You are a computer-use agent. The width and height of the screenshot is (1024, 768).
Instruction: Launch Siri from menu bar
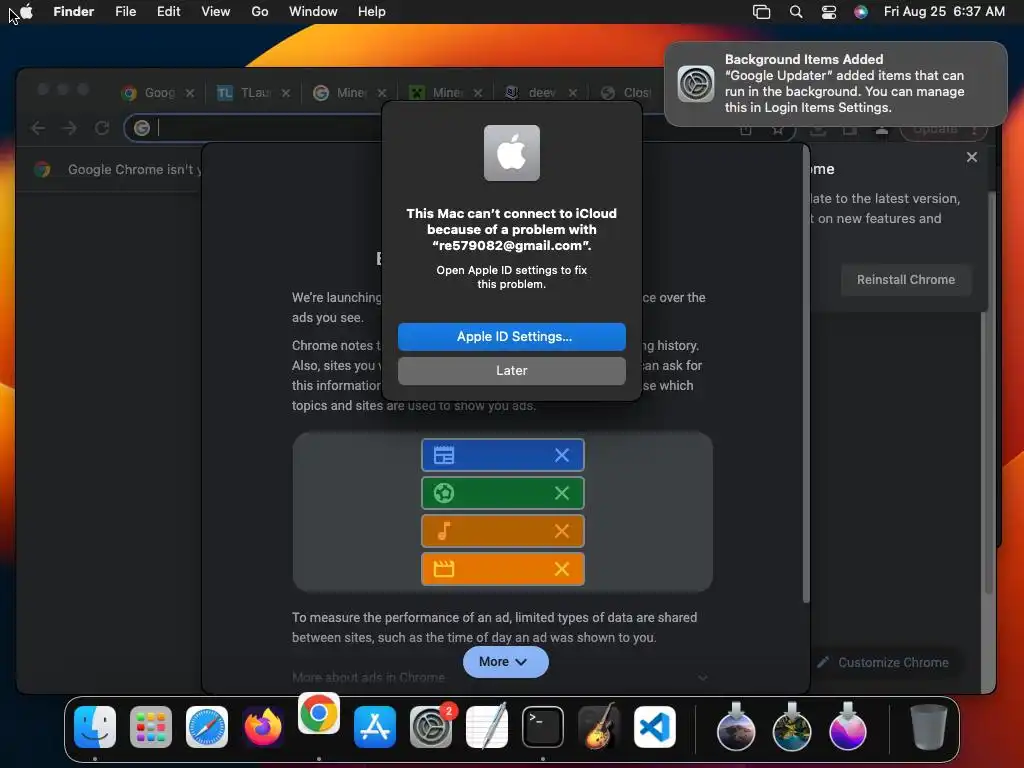click(861, 12)
